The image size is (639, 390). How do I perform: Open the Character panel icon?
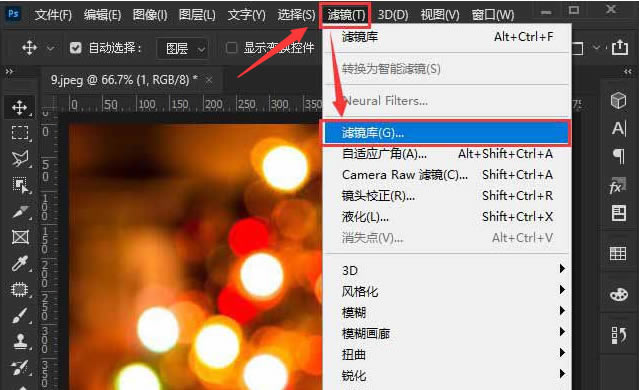(x=619, y=128)
